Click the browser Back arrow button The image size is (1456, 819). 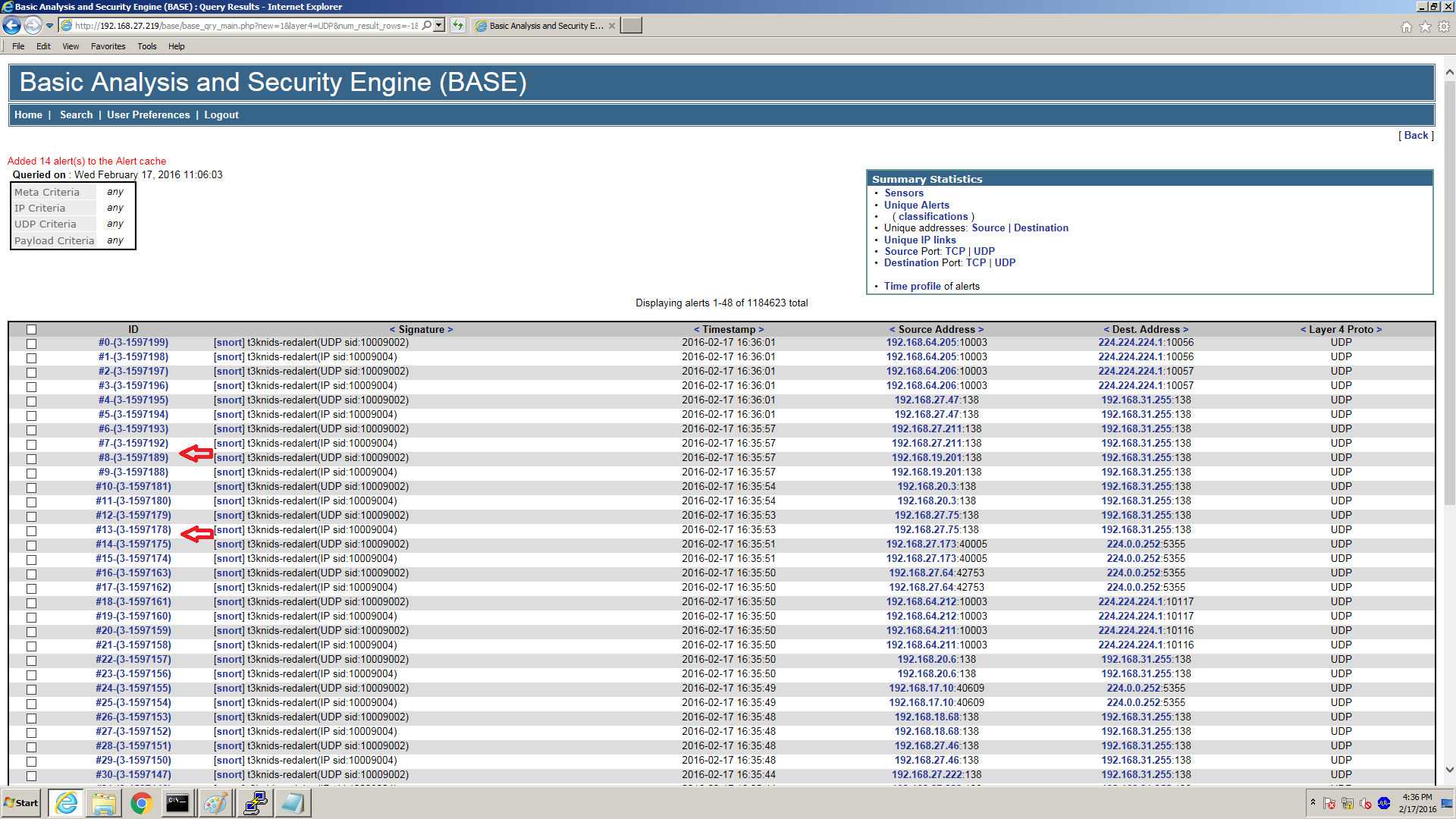click(12, 26)
